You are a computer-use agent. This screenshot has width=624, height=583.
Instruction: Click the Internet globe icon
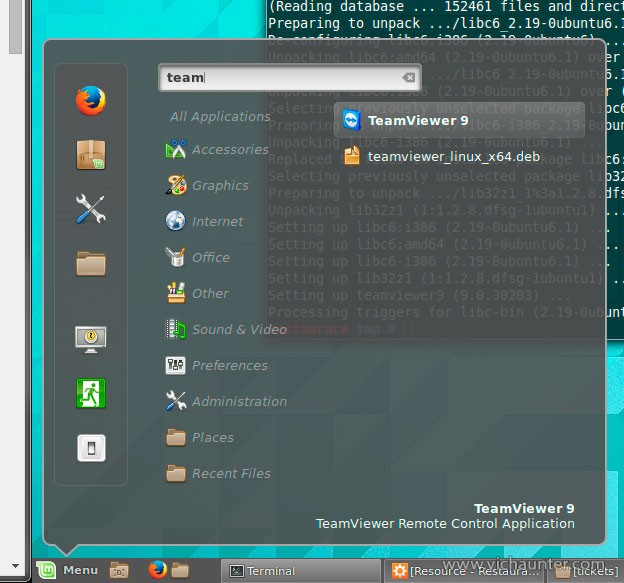click(x=176, y=221)
